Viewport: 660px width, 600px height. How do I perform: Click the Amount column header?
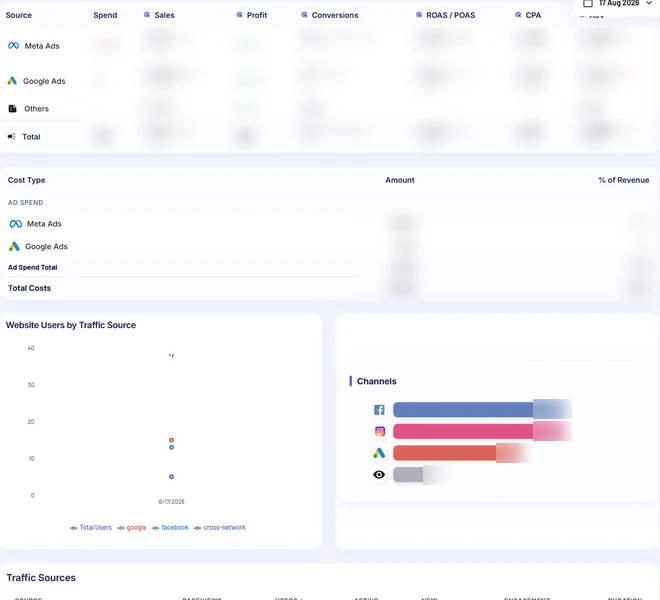(400, 180)
